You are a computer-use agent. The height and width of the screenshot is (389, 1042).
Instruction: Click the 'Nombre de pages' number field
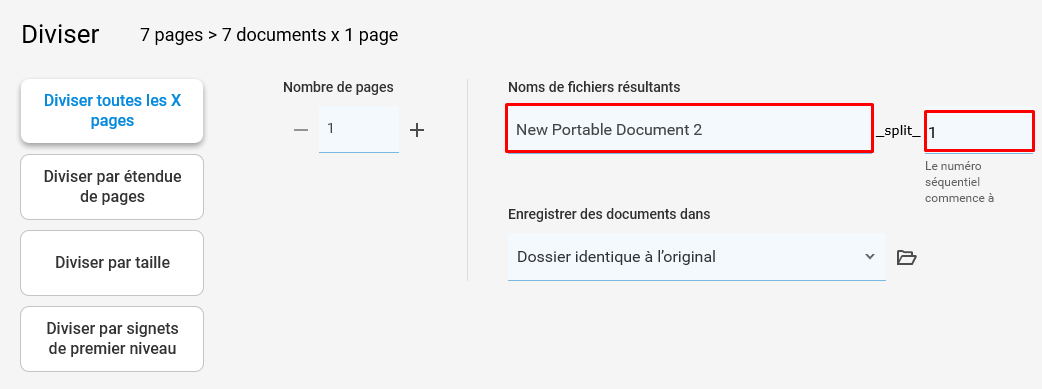(x=359, y=129)
